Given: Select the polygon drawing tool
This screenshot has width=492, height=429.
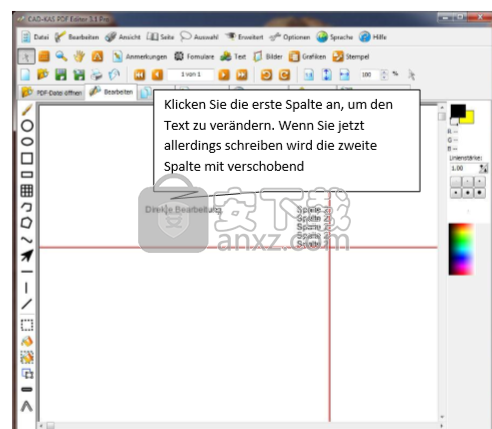Looking at the screenshot, I should (27, 223).
